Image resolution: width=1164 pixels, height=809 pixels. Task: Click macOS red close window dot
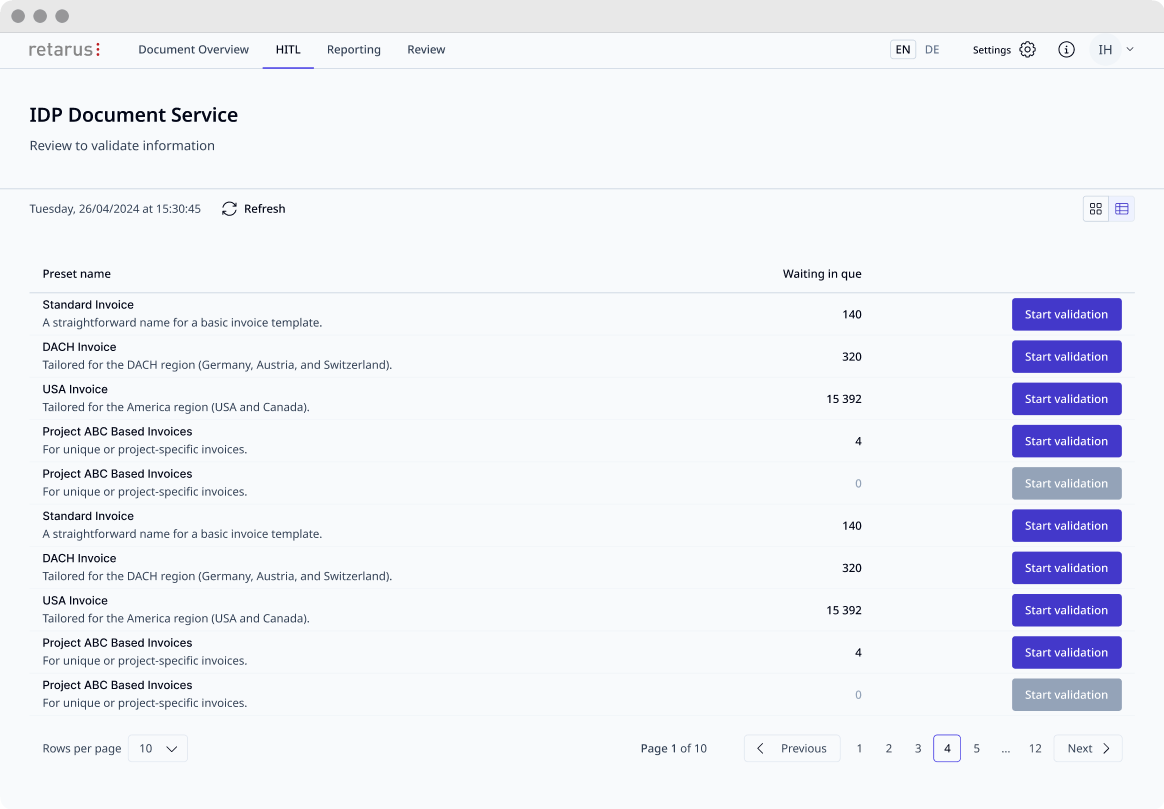tap(19, 16)
